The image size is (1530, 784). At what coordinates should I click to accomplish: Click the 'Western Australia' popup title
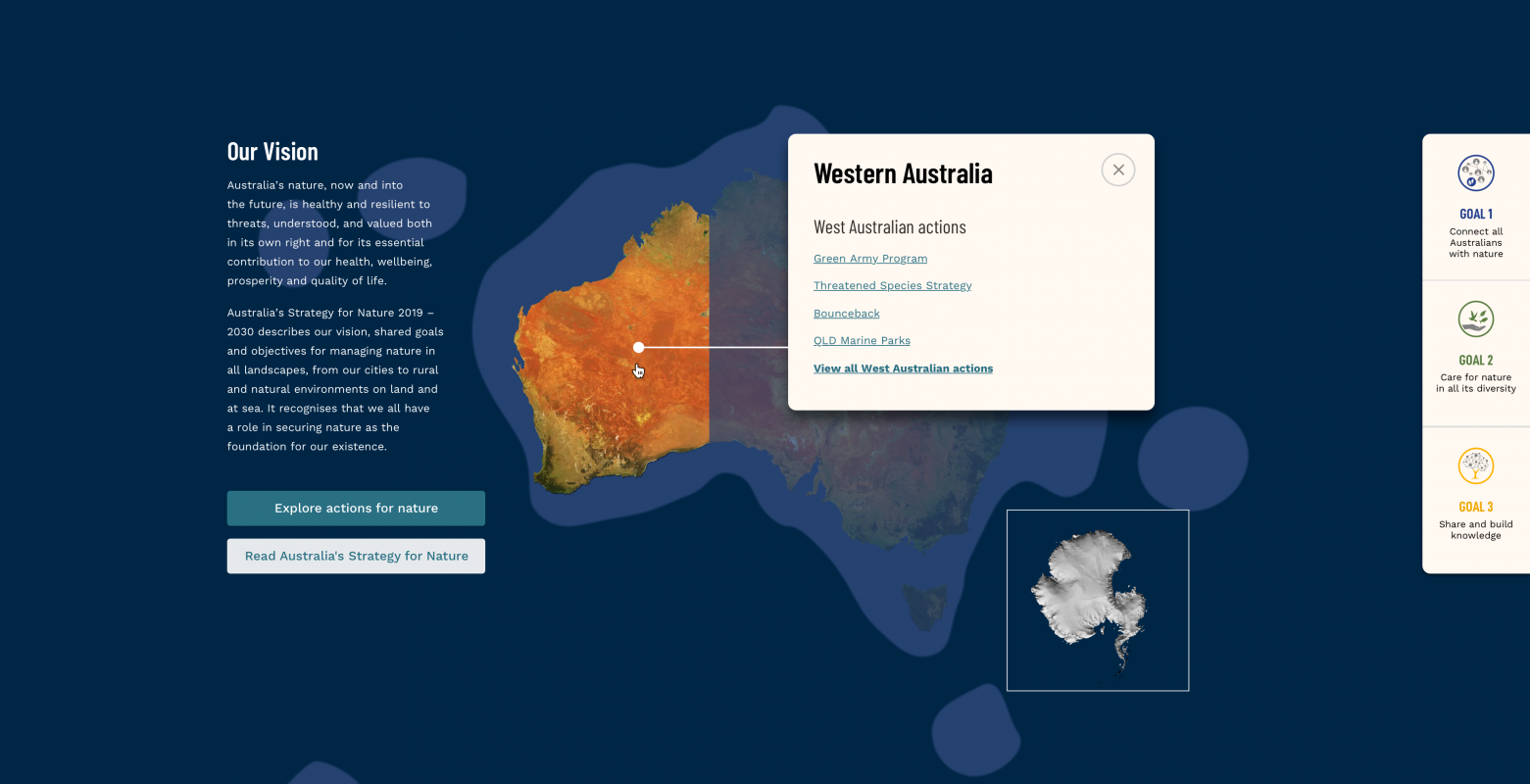[903, 173]
